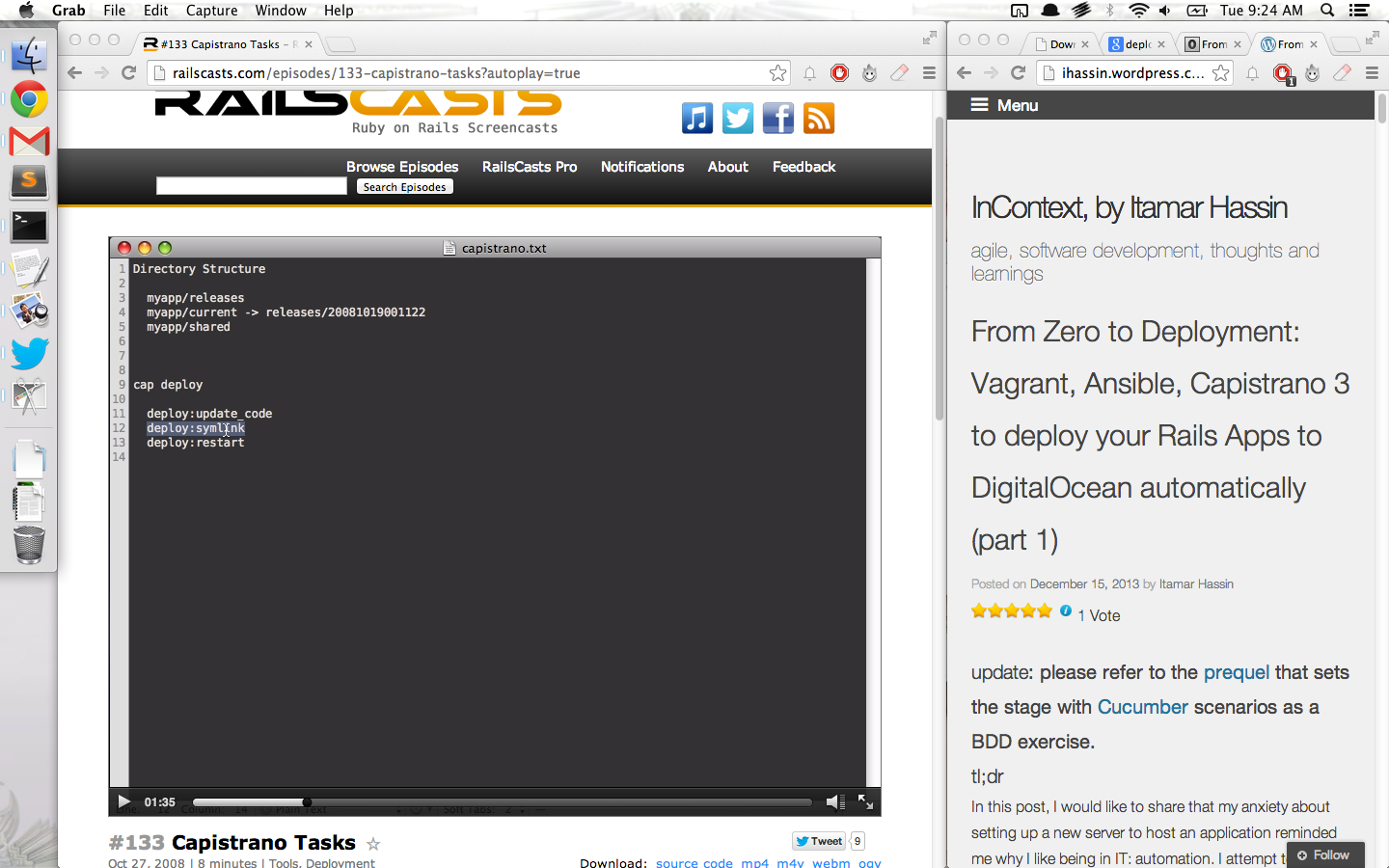Open the Window menu

pyautogui.click(x=281, y=11)
